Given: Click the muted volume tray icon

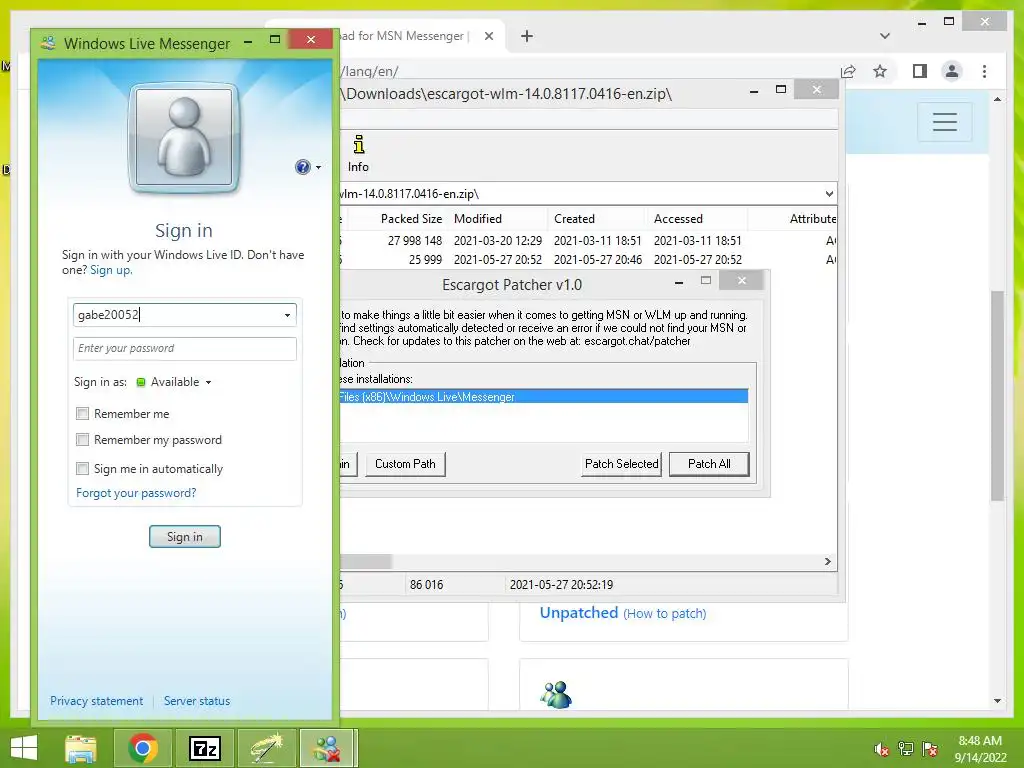Looking at the screenshot, I should coord(881,749).
